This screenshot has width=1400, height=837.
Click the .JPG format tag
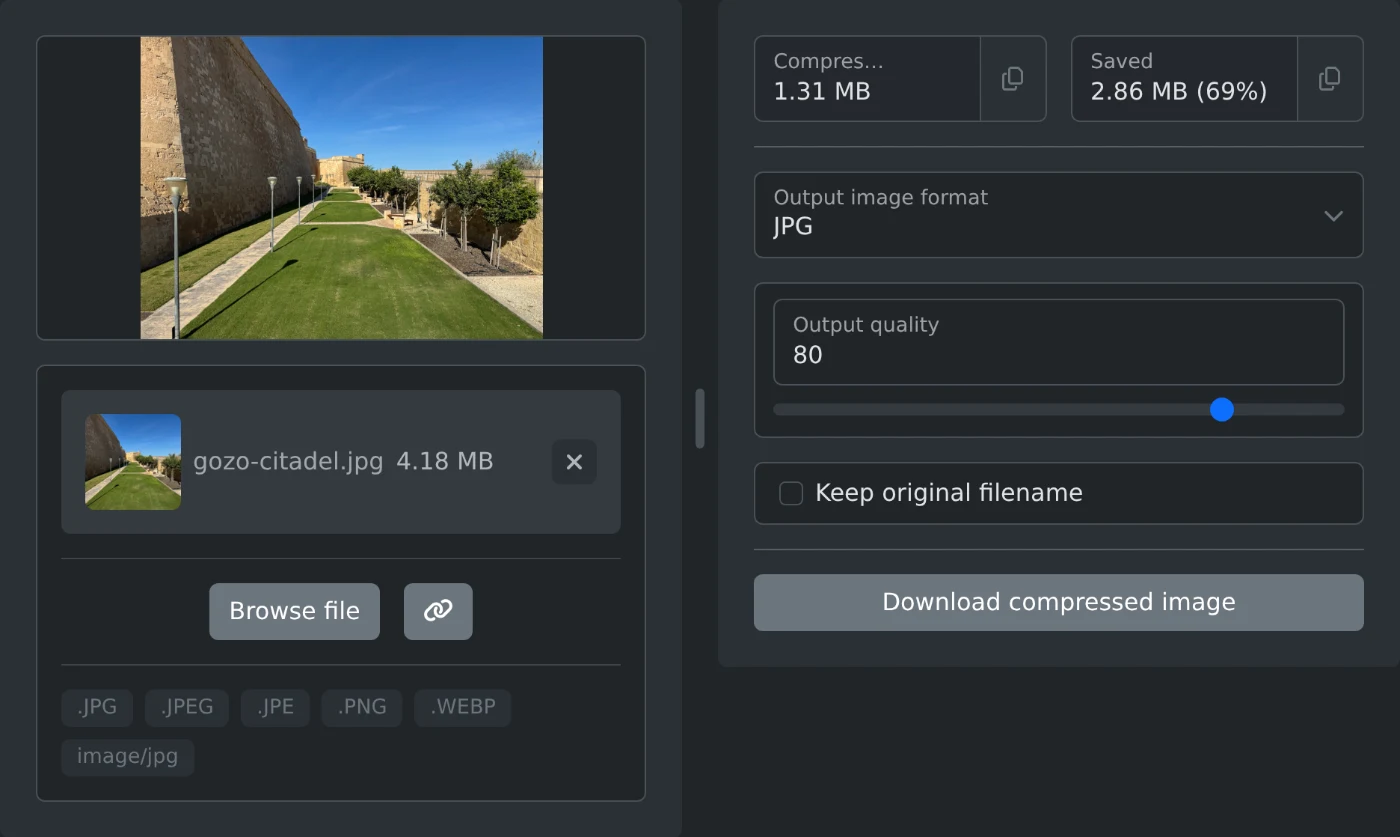click(97, 707)
